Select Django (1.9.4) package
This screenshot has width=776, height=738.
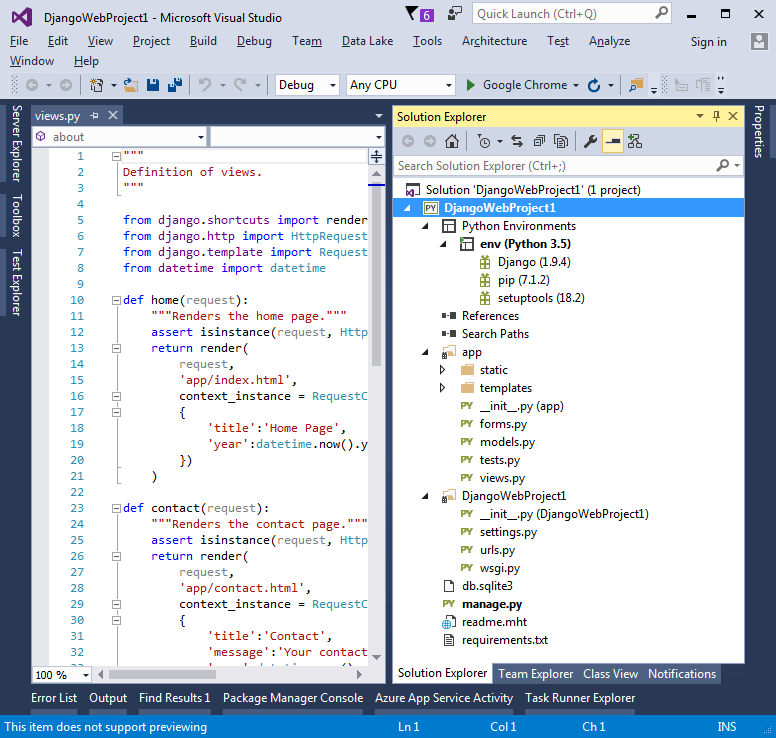pos(534,262)
